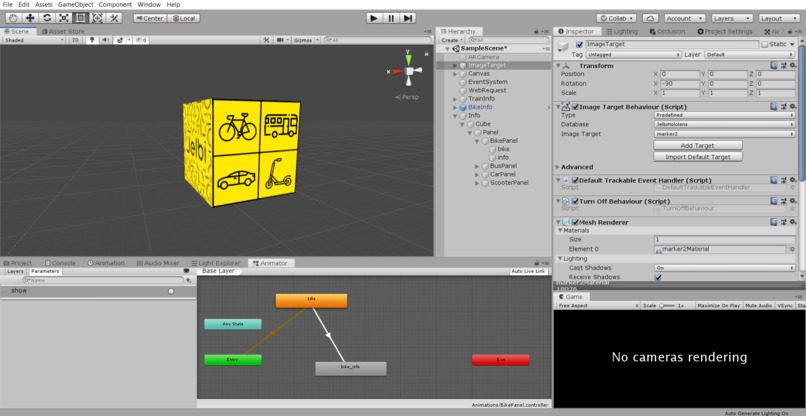Toggle scene audio speaker icon
Viewport: 806px width, 416px height.
(x=106, y=40)
